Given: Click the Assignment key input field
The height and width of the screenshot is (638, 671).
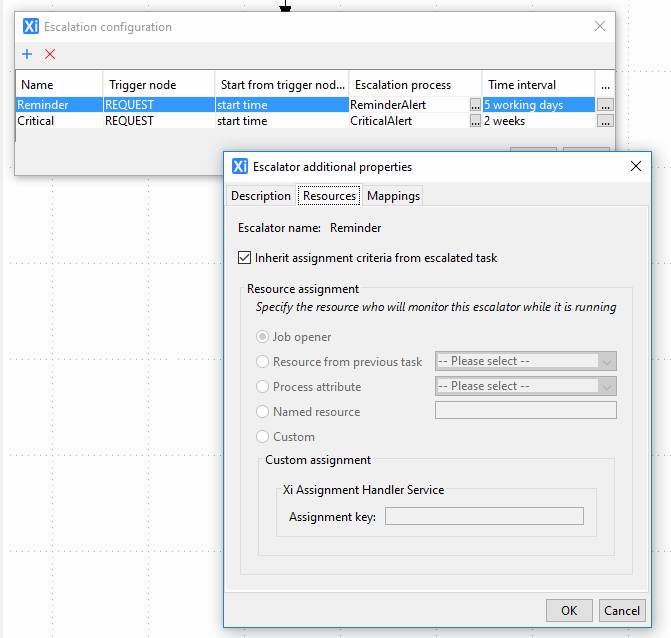Looking at the screenshot, I should point(484,517).
